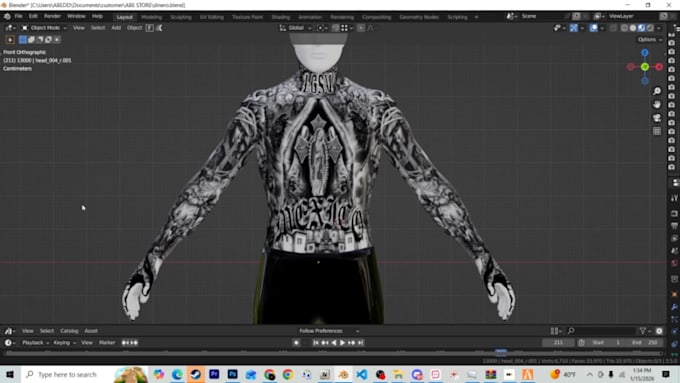Viewport: 680px width, 383px height.
Task: Click the green Y axis gizmo ball
Action: coord(645,67)
